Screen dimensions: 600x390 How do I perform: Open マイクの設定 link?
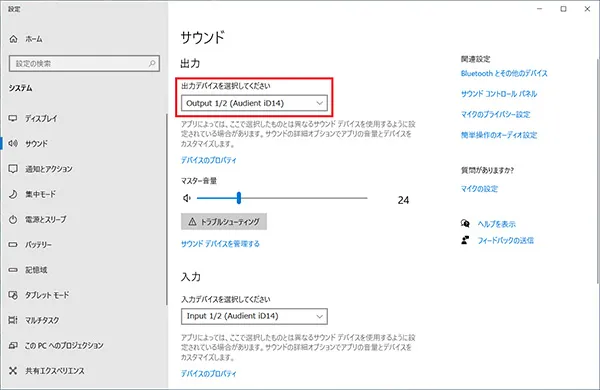coord(479,189)
